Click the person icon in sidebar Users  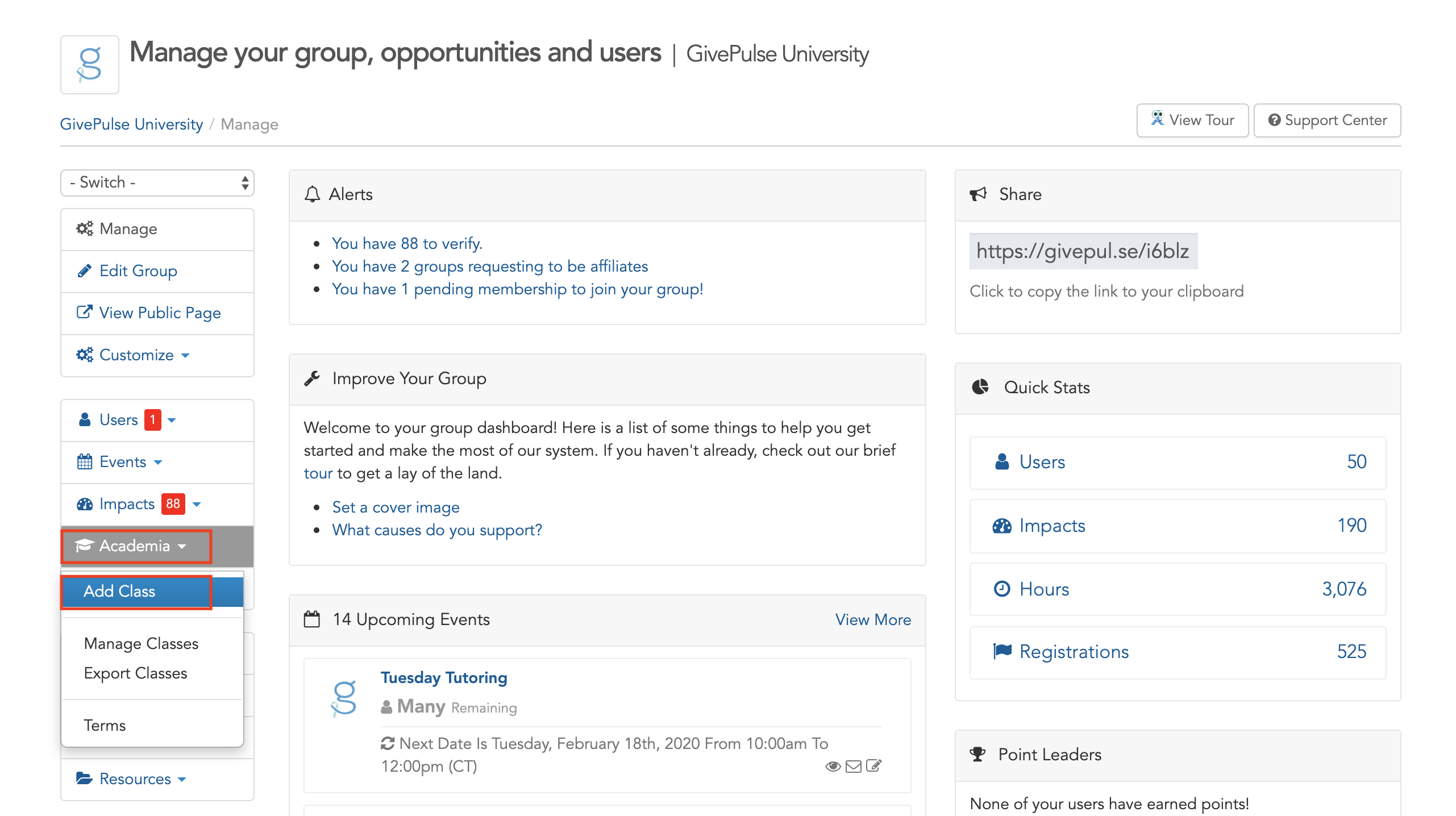[x=85, y=419]
